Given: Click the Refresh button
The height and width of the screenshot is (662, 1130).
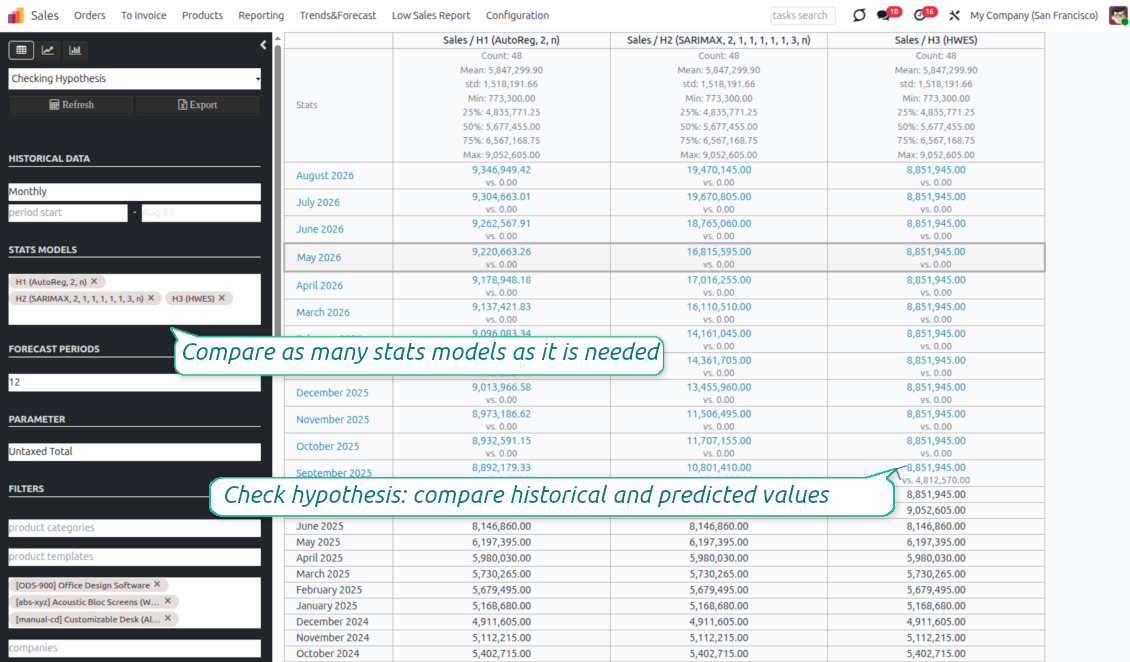Looking at the screenshot, I should 71,104.
